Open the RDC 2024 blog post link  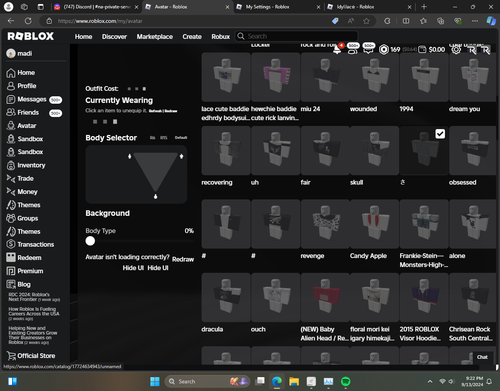click(x=34, y=297)
